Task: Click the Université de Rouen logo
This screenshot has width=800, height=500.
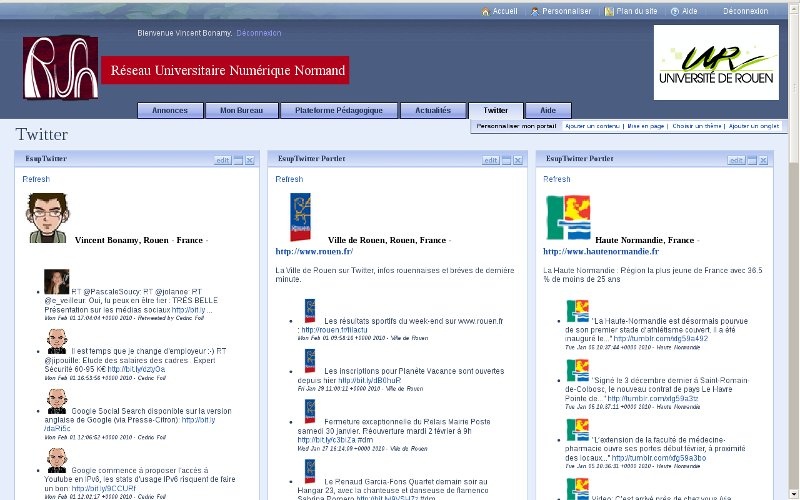Action: tap(715, 63)
